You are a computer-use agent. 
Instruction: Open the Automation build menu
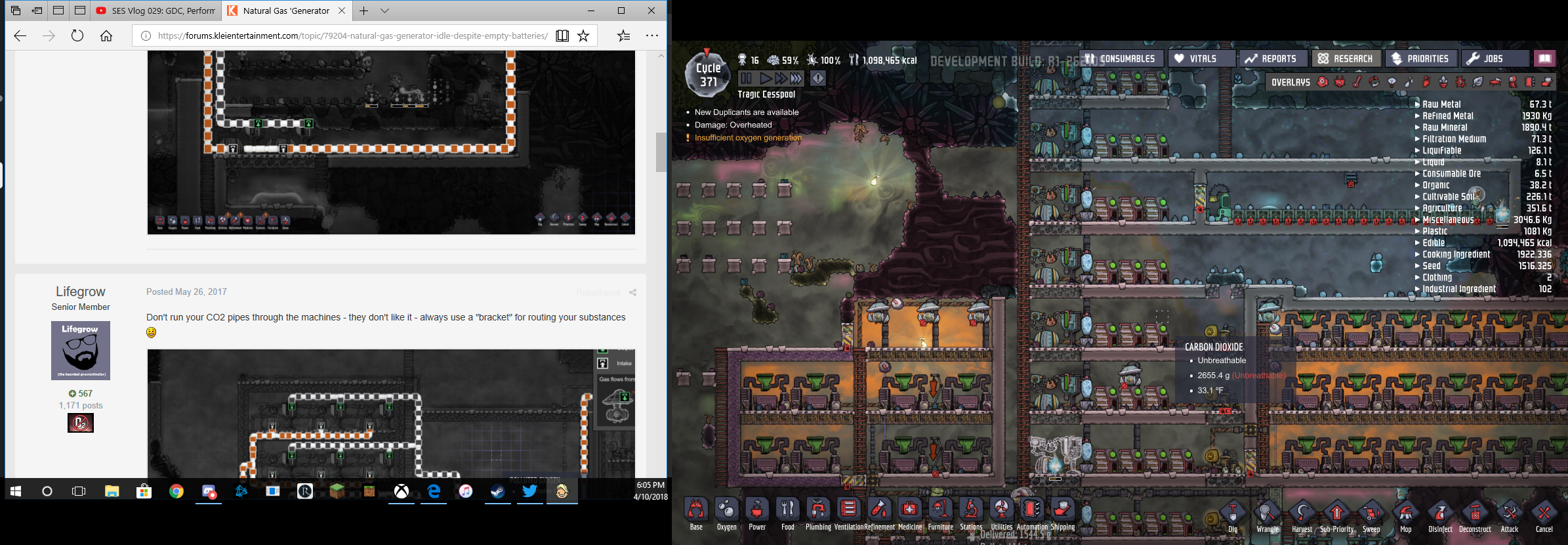(1032, 513)
